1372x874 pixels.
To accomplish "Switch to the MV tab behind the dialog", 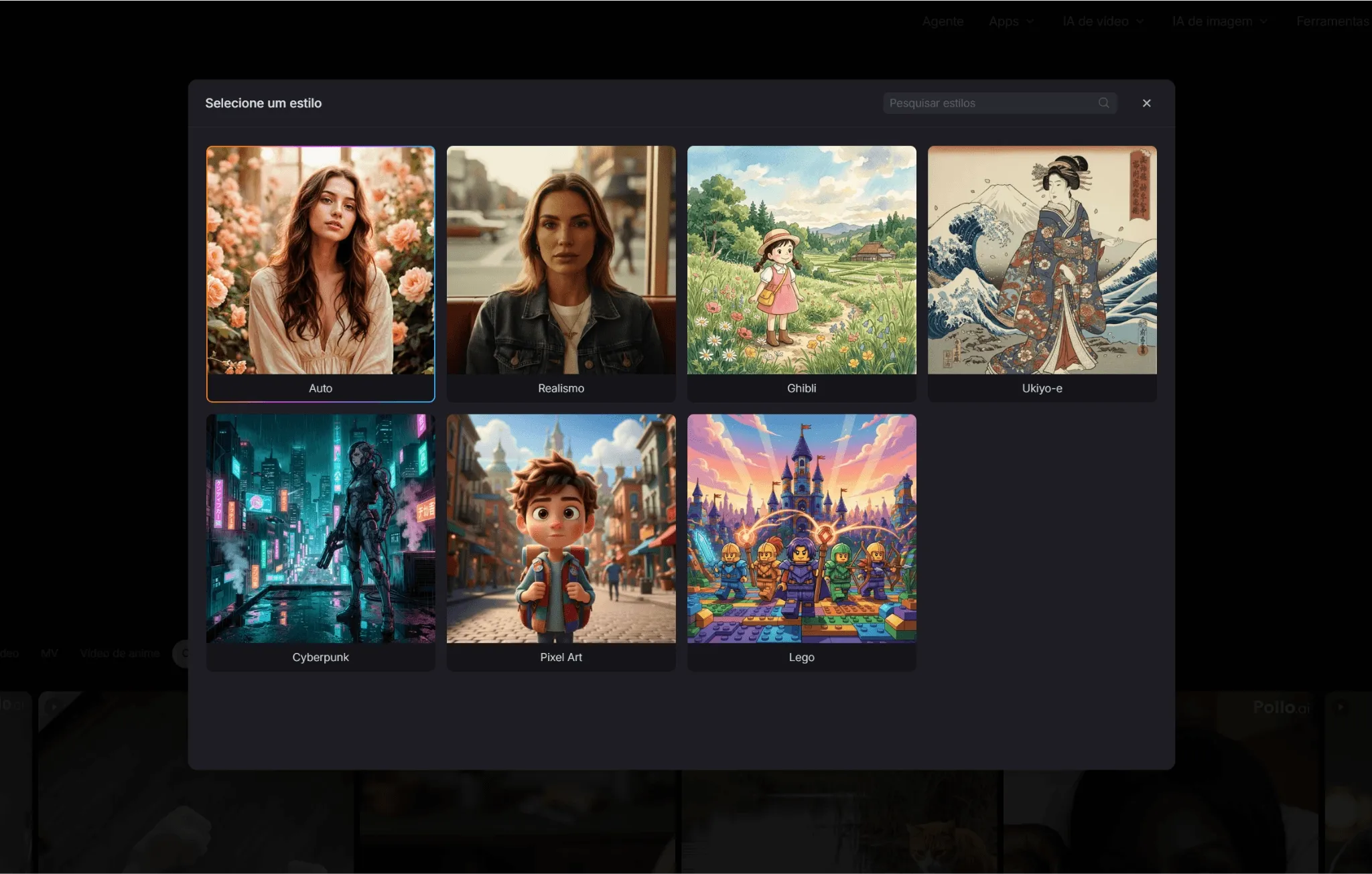I will tap(50, 653).
